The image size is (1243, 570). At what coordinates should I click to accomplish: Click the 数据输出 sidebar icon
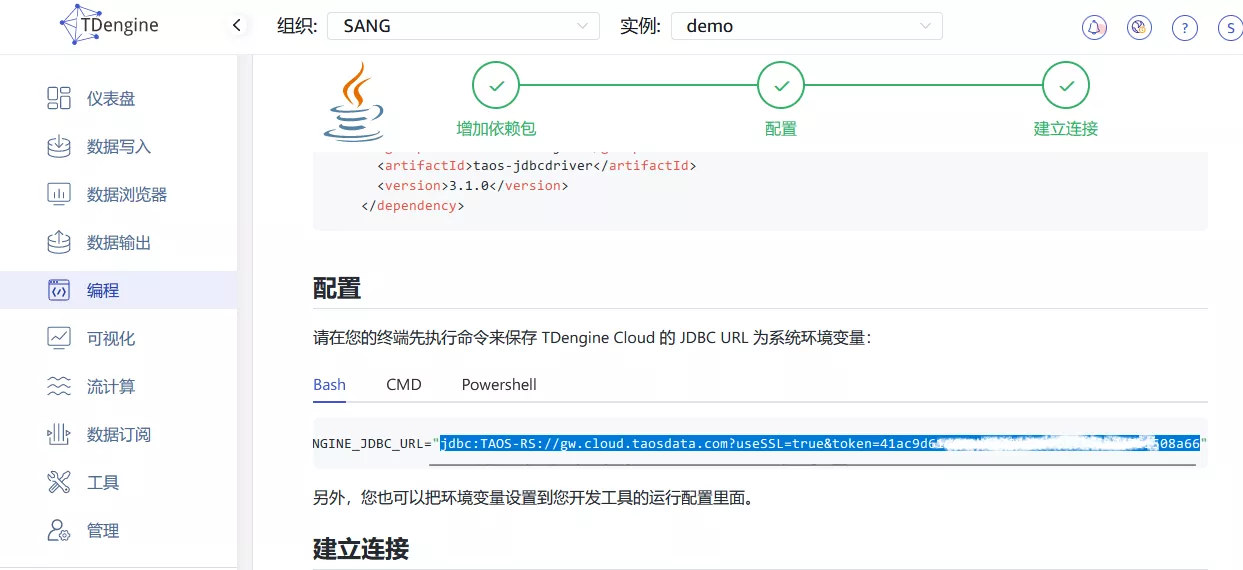tap(59, 242)
